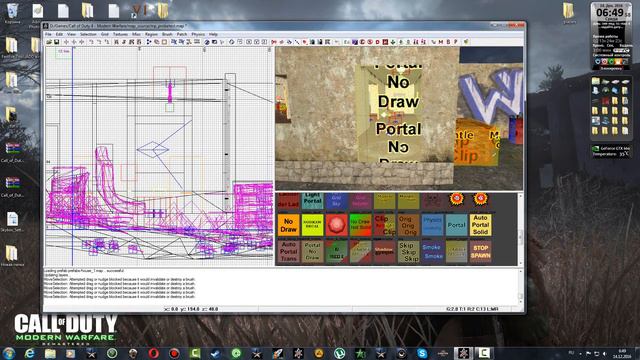Select the No Draw texture swatch
Viewport: 640px width, 360px height.
point(289,225)
